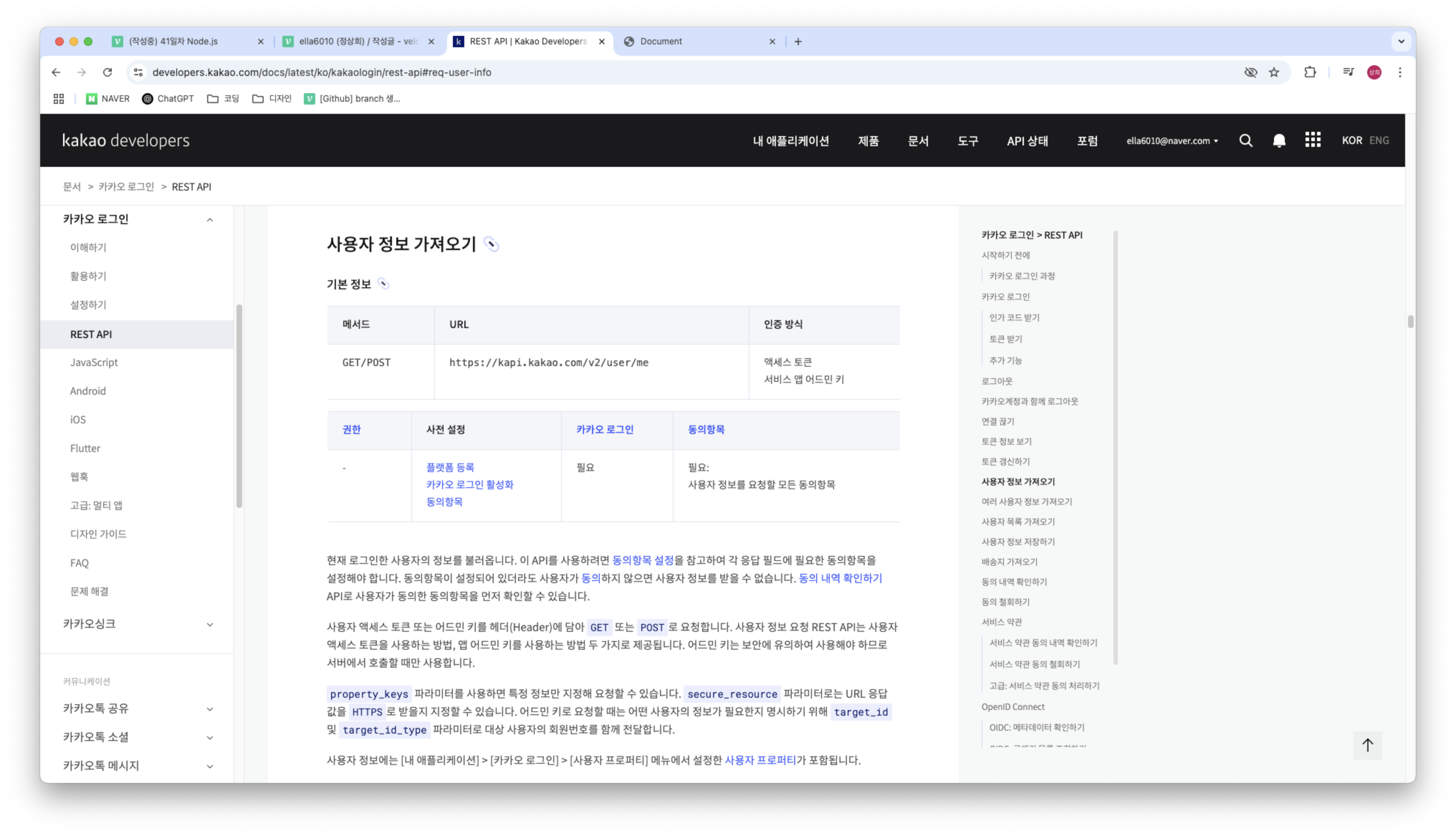
Task: Switch to the ella6010 velog tab
Action: (x=359, y=41)
